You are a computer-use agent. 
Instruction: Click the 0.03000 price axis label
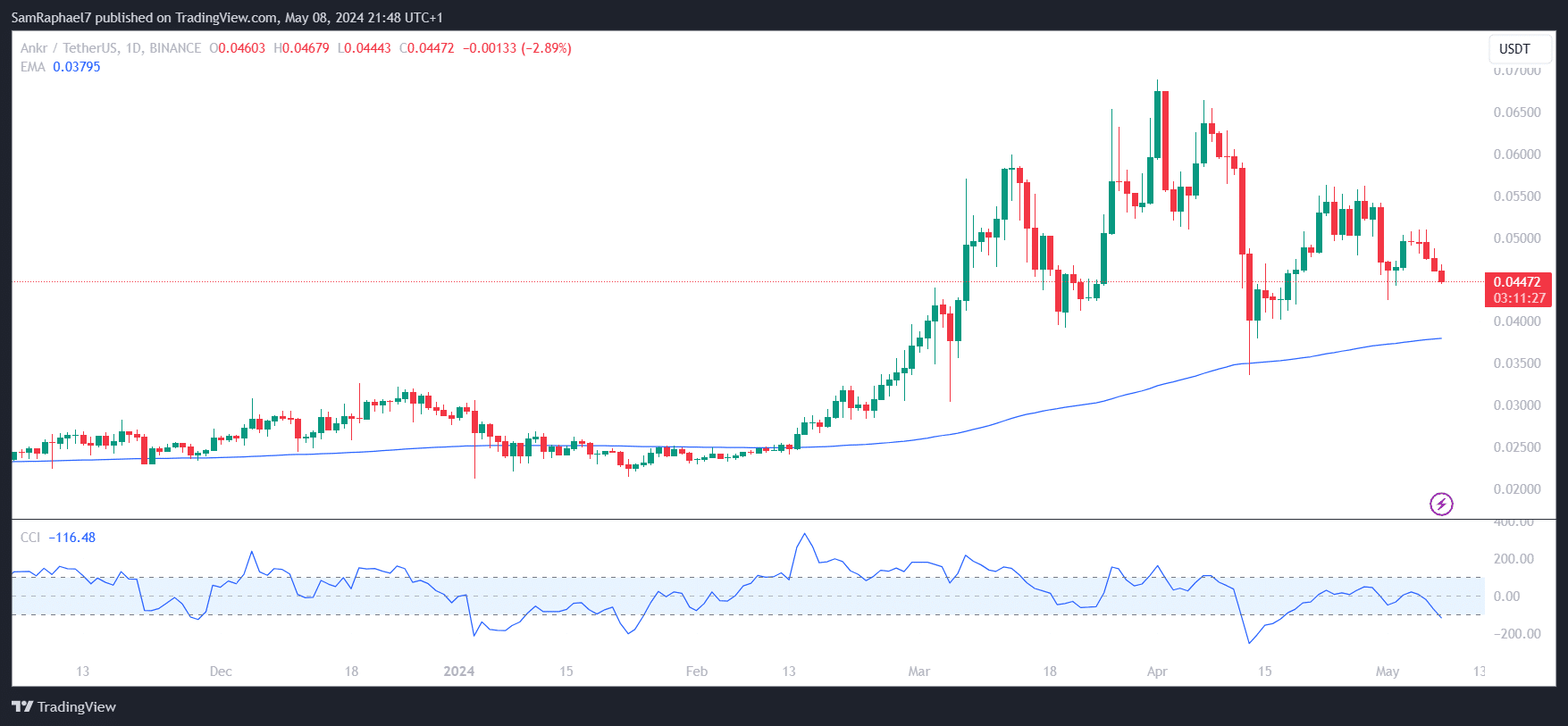1517,405
